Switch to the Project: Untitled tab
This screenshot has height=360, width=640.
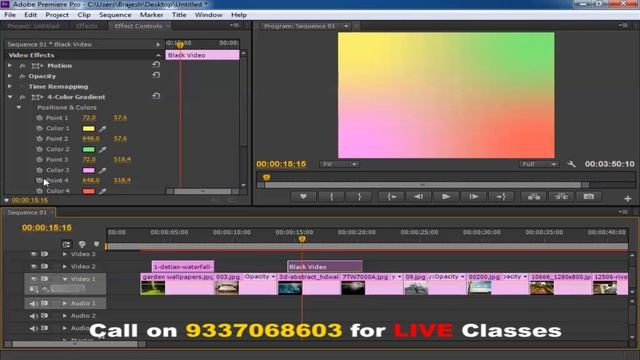pos(33,26)
